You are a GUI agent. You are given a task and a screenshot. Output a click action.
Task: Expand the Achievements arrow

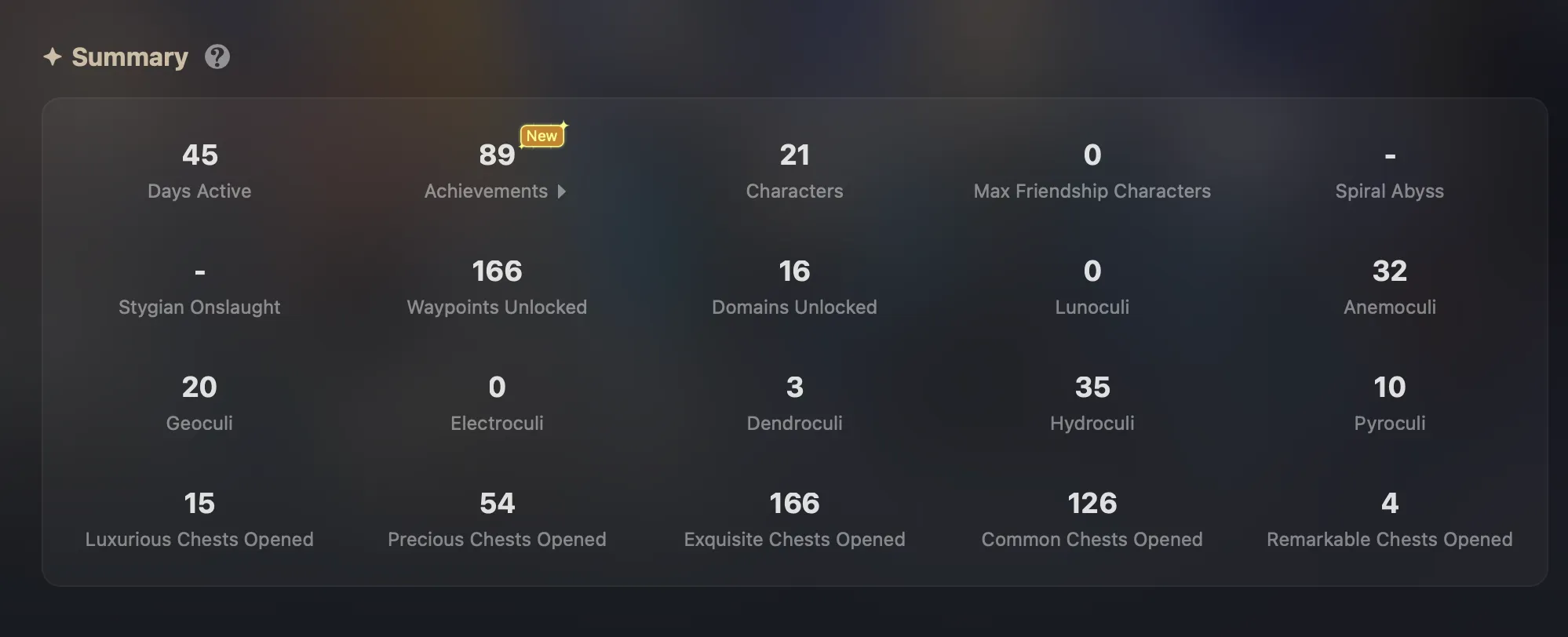coord(561,191)
